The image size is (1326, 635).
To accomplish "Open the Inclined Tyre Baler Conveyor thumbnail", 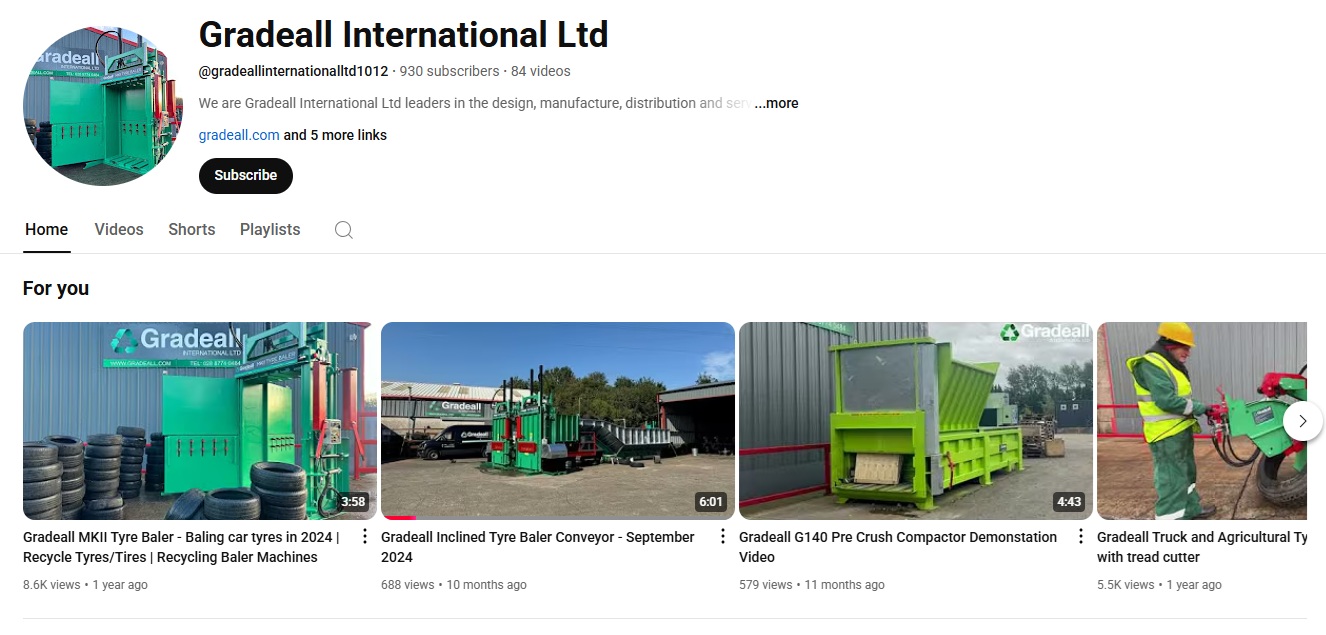I will click(558, 421).
